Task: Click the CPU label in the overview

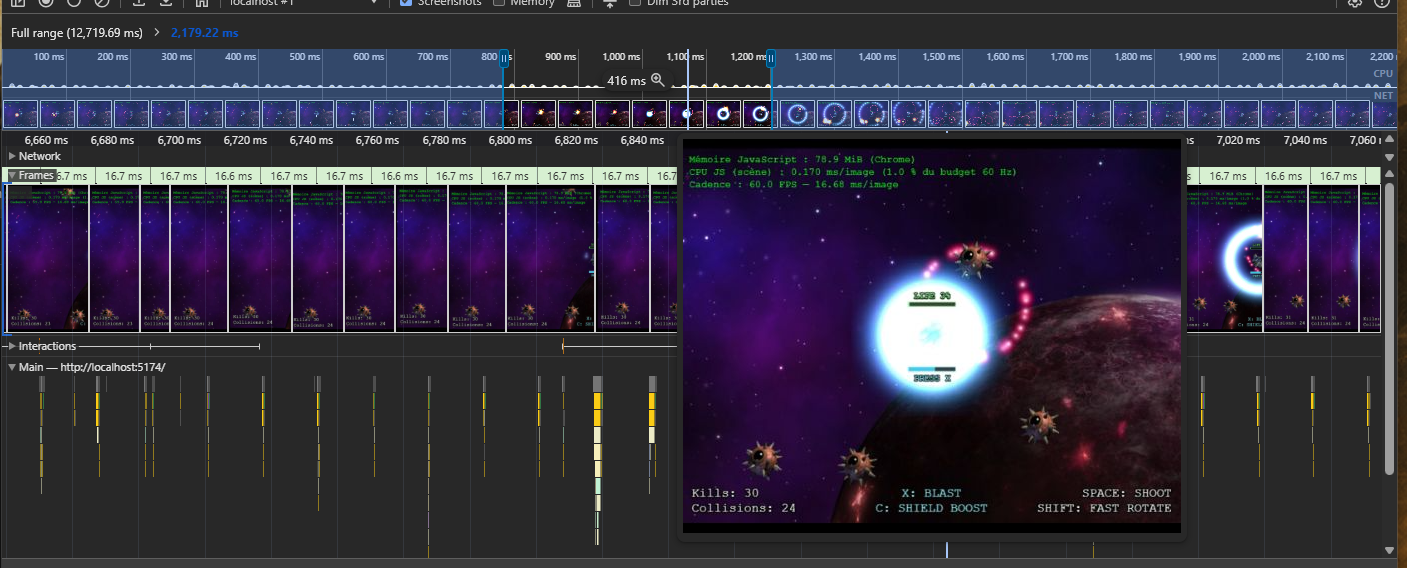Action: tap(1383, 74)
